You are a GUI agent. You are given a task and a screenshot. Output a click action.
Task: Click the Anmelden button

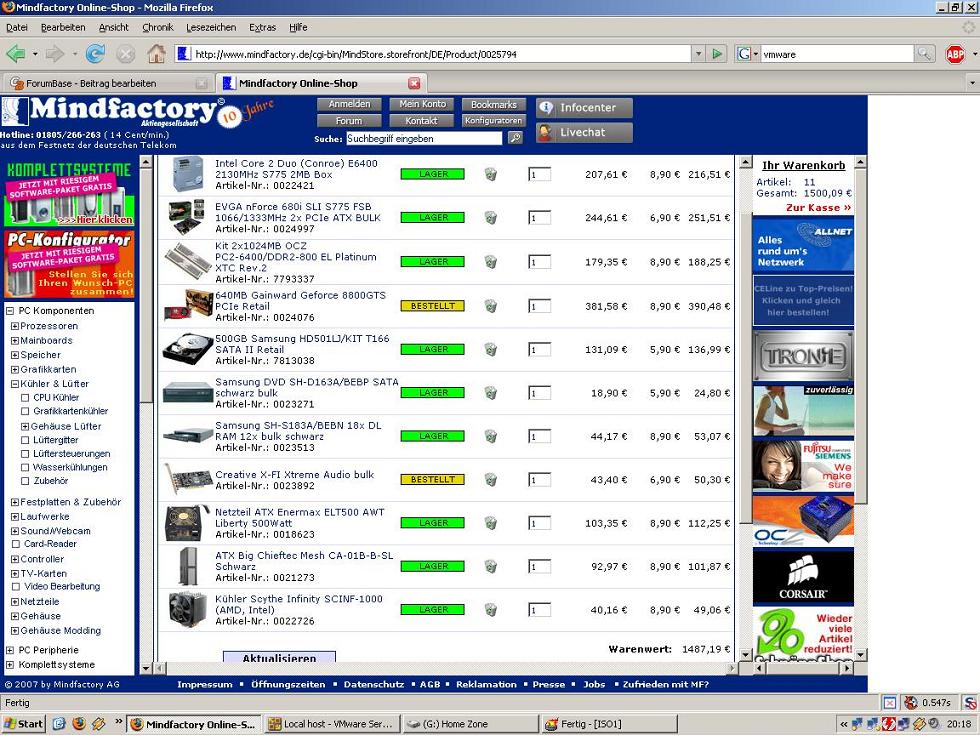[x=349, y=104]
